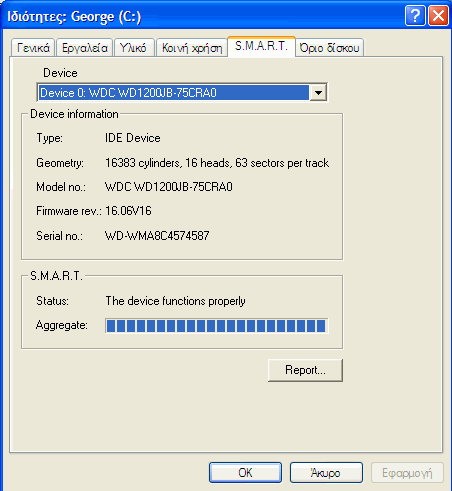452x491 pixels.
Task: Click the firmware revision 16.06V16
Action: pyautogui.click(x=128, y=211)
